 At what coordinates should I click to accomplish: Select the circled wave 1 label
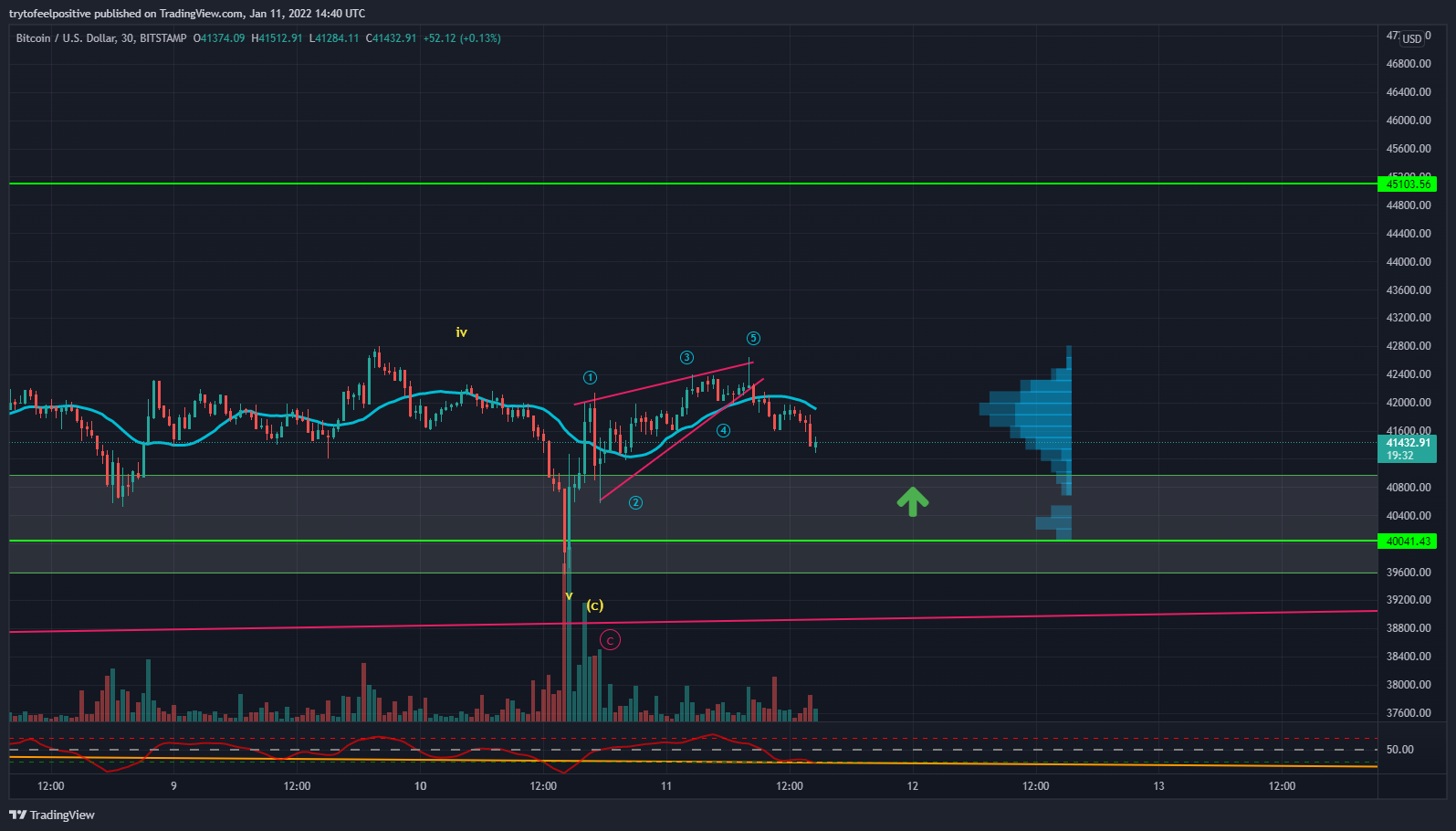[x=591, y=377]
